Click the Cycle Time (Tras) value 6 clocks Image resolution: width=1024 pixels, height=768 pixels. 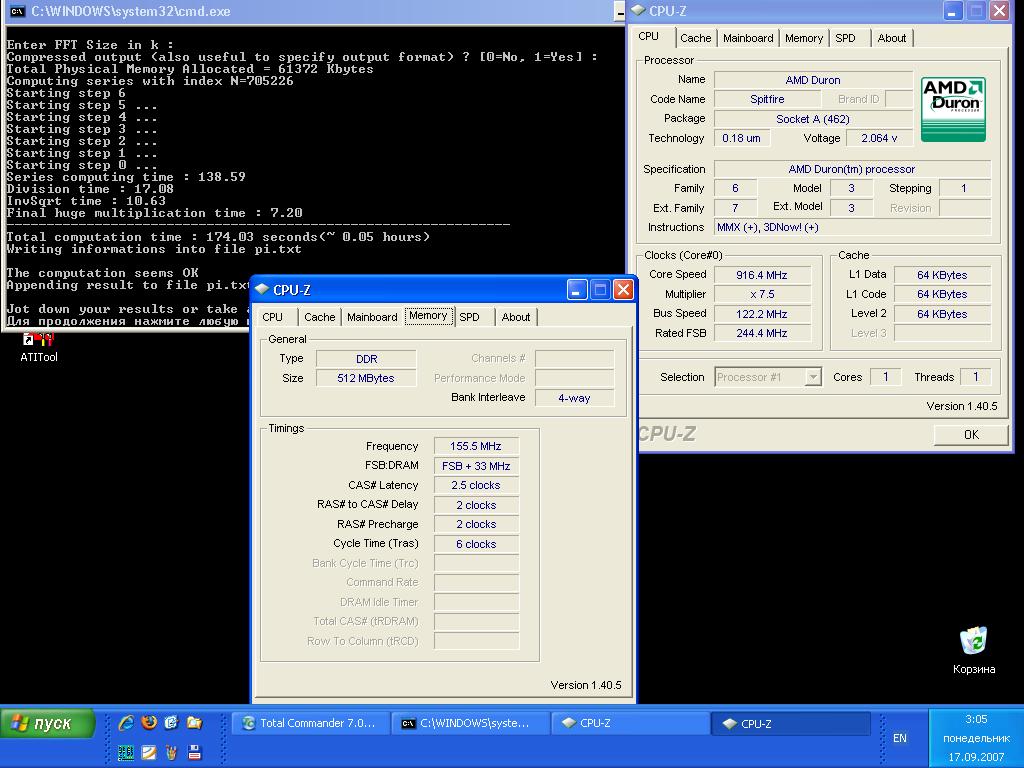click(476, 544)
